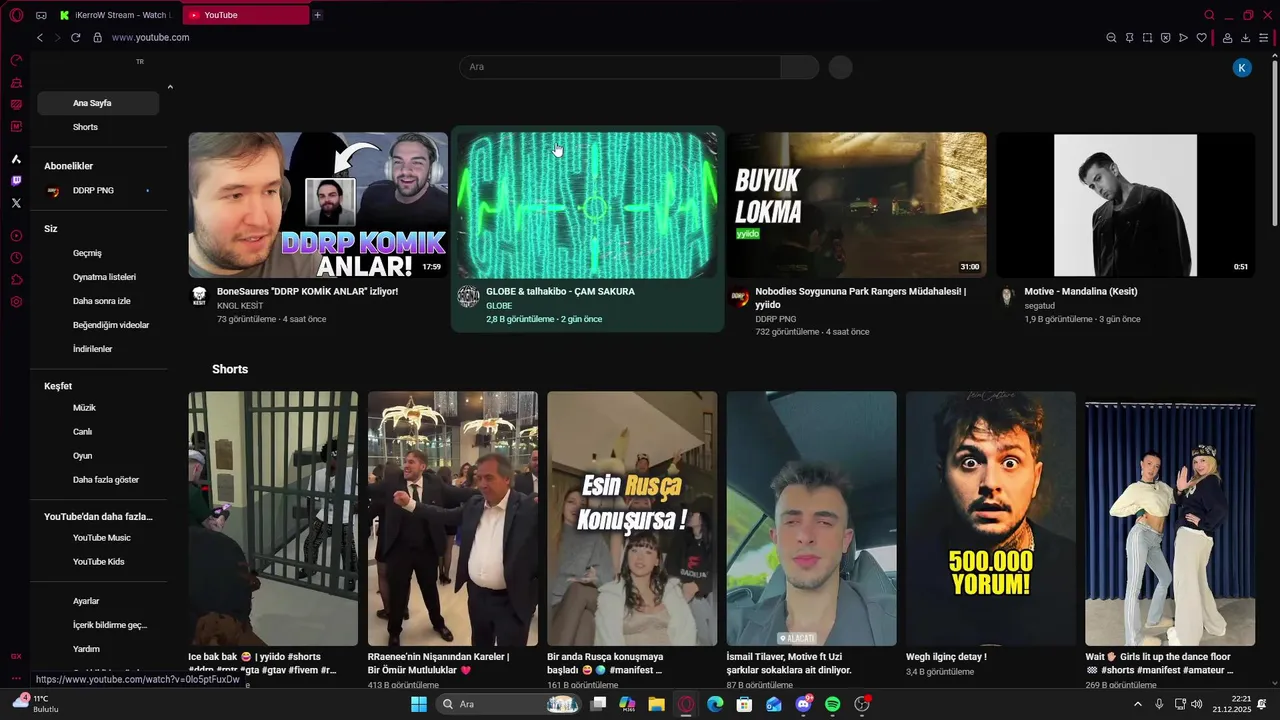Click the YouTube search magnifier button
Screen dimensions: 1280x720
(x=799, y=67)
